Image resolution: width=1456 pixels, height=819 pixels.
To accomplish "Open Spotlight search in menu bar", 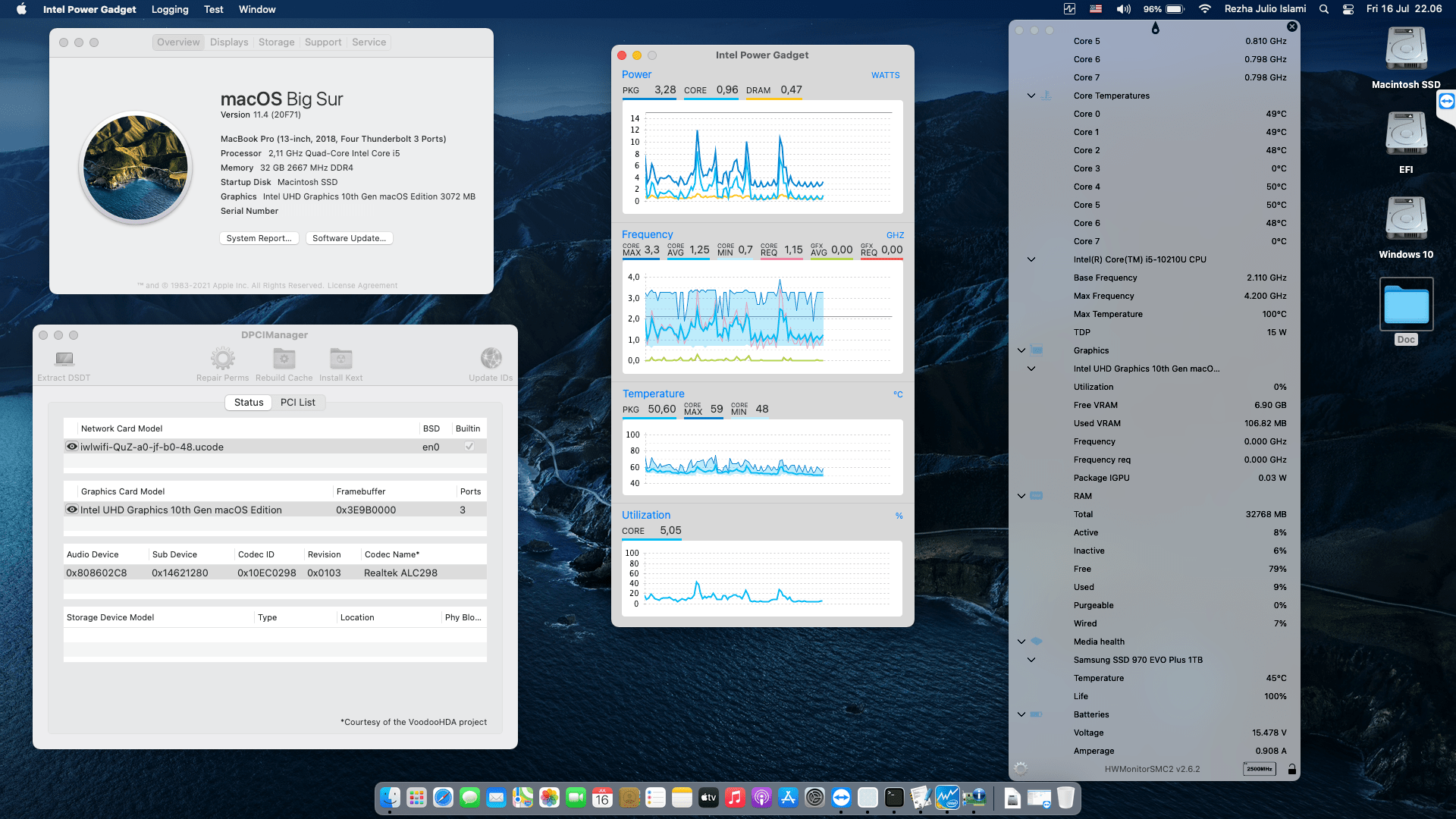I will pyautogui.click(x=1324, y=9).
